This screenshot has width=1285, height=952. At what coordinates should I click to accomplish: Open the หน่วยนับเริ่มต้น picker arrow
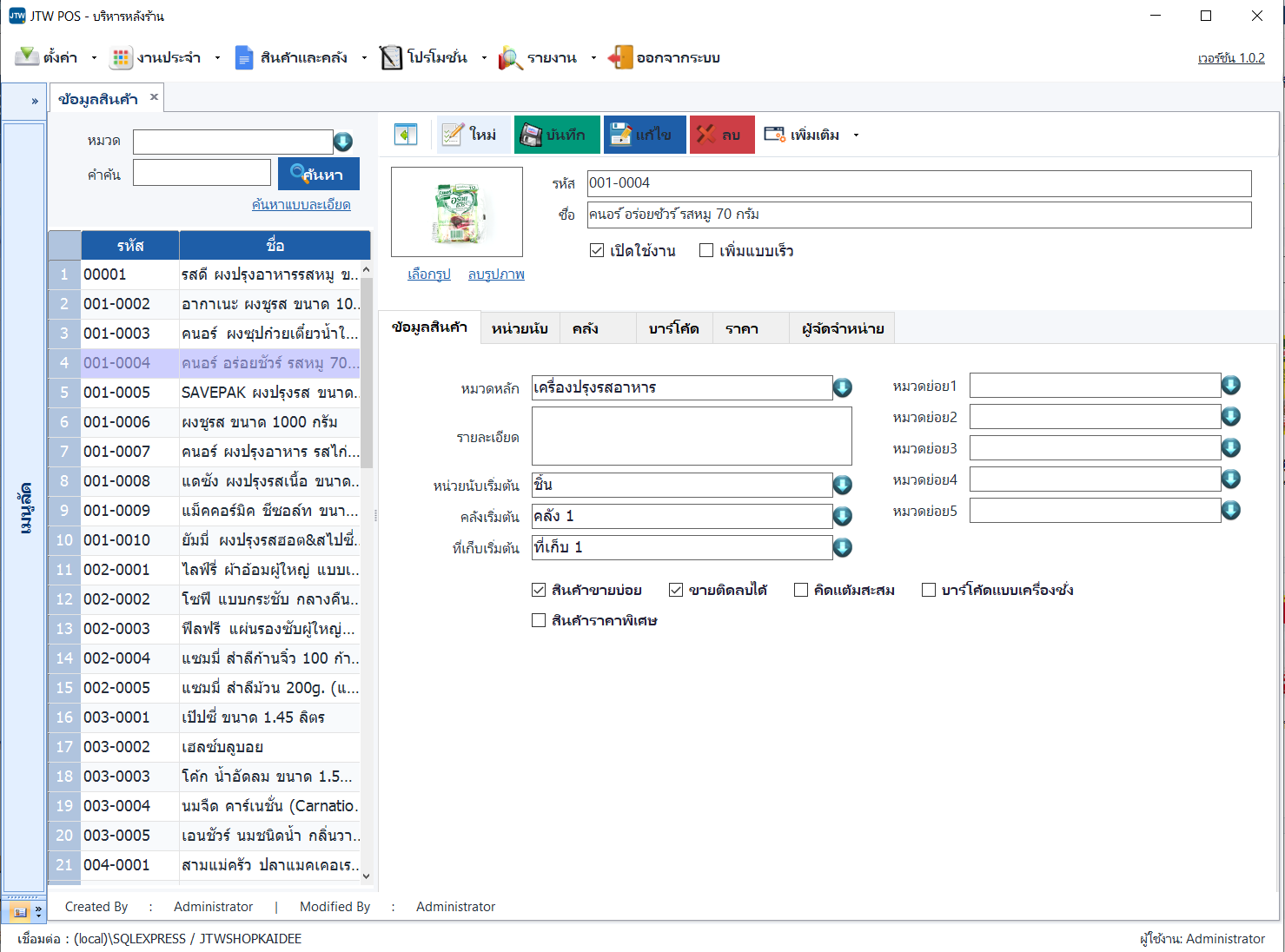843,485
